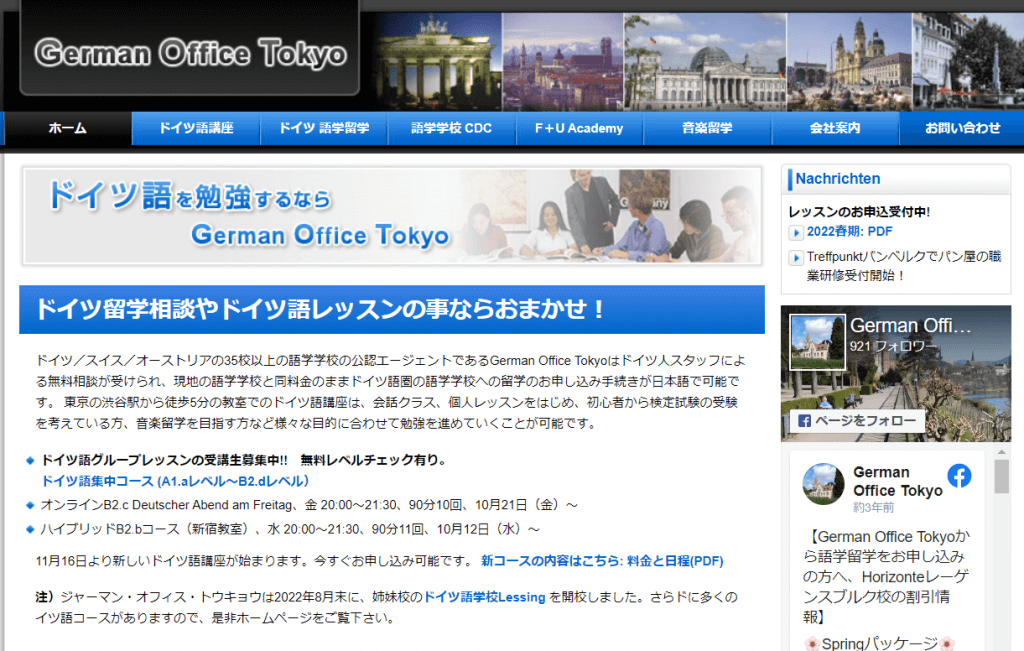This screenshot has width=1024, height=651.
Task: Open the お問い合わせ menu item
Action: click(962, 128)
